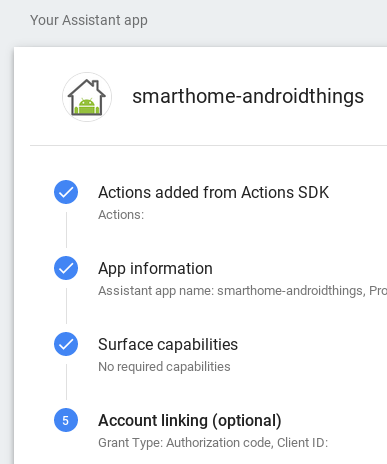Click the divider under the app header
This screenshot has height=464, width=387.
point(208,145)
